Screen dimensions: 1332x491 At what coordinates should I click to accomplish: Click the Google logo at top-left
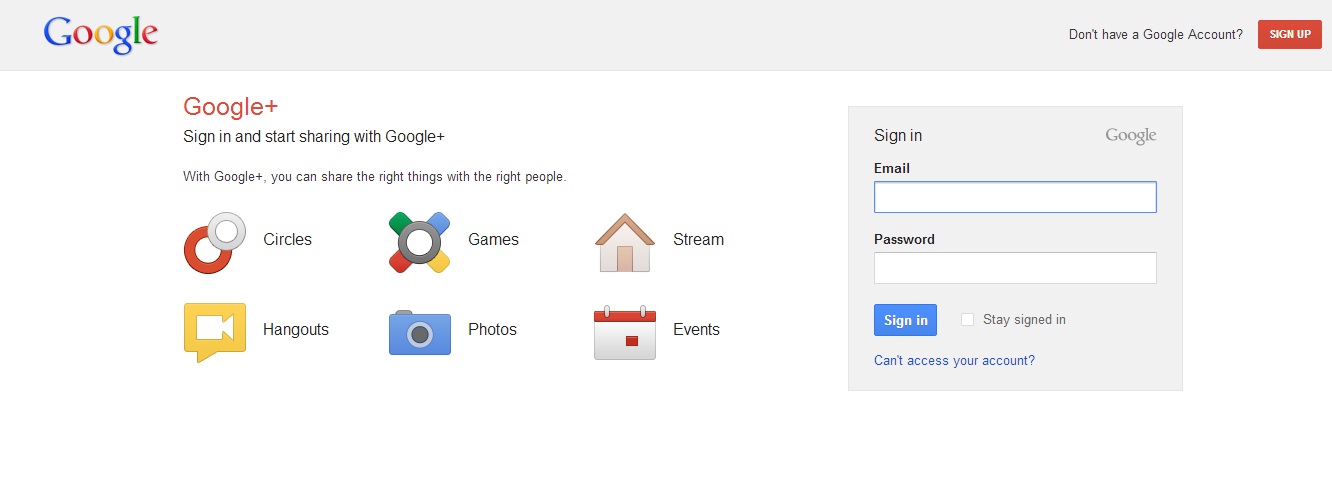tap(100, 35)
